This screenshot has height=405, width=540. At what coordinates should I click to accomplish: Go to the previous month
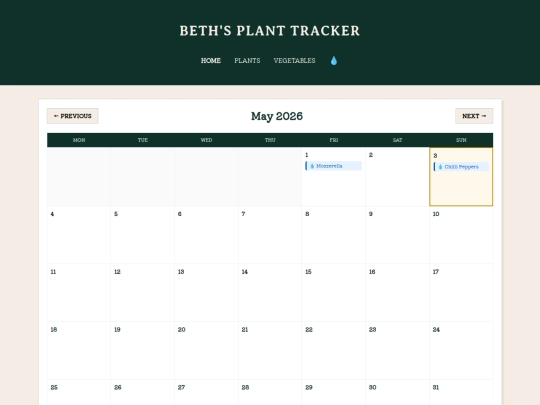(x=73, y=116)
